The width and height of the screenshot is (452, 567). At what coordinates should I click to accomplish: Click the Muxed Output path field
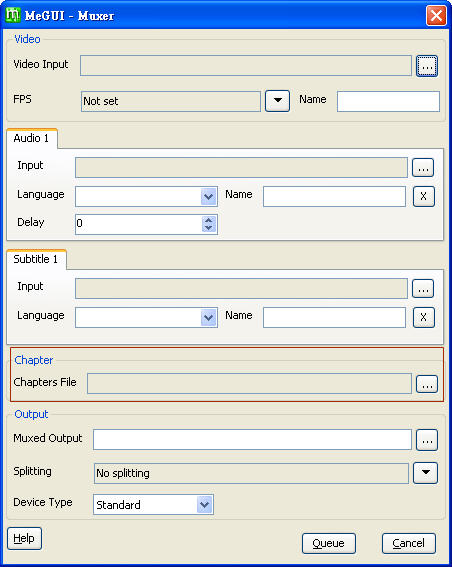coord(252,440)
